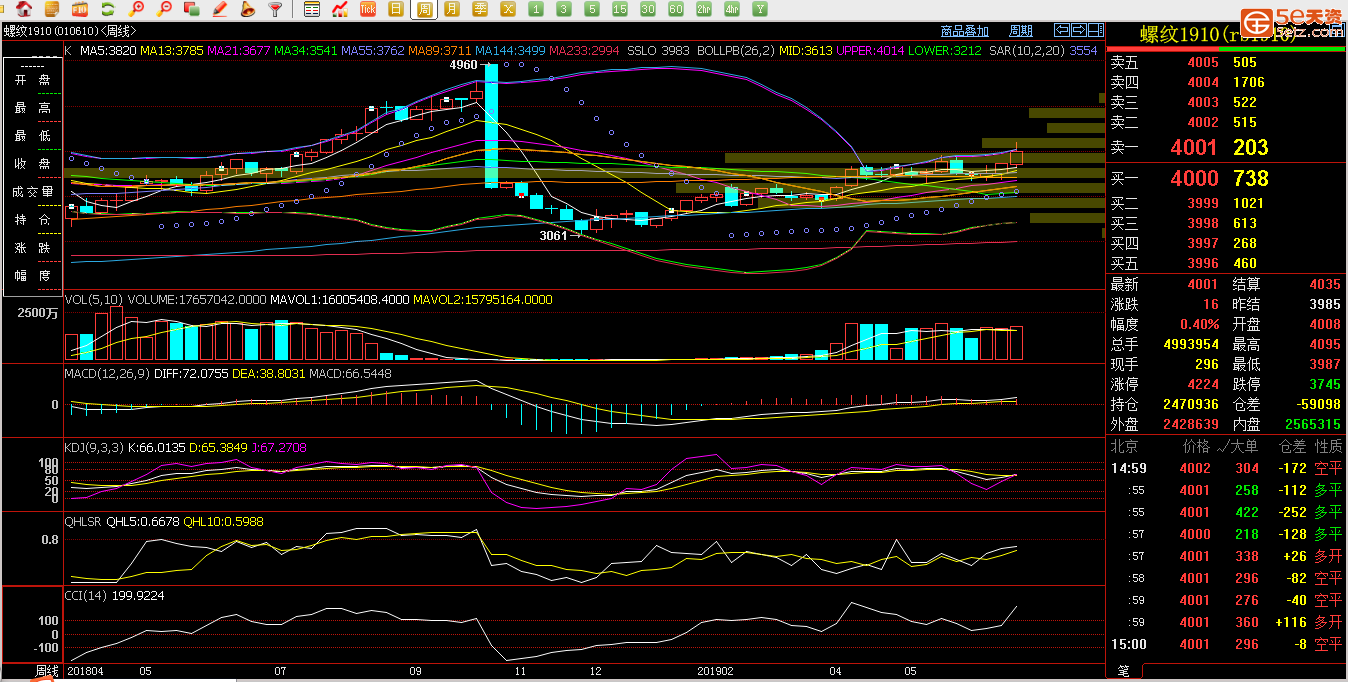Switch to 60-minute chart
This screenshot has height=682, width=1348.
point(676,9)
